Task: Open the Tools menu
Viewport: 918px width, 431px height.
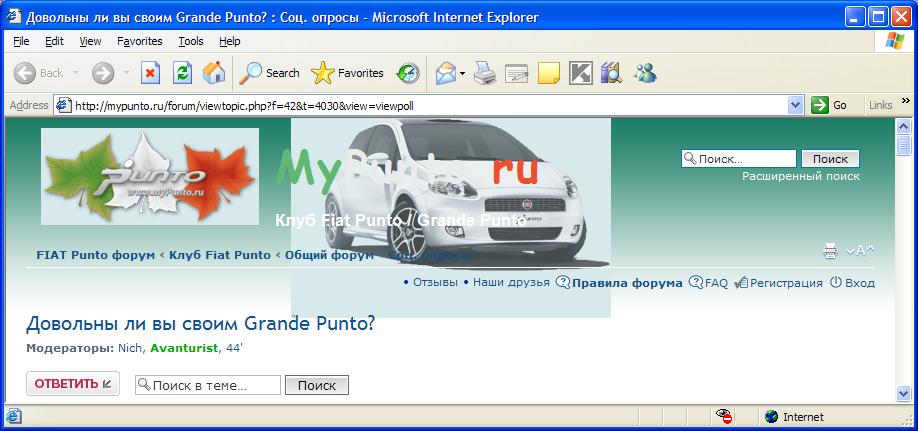Action: point(191,41)
